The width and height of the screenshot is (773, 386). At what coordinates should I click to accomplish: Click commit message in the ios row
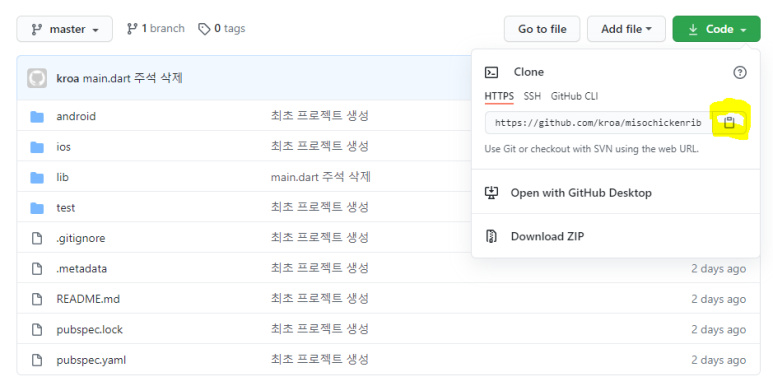[319, 146]
